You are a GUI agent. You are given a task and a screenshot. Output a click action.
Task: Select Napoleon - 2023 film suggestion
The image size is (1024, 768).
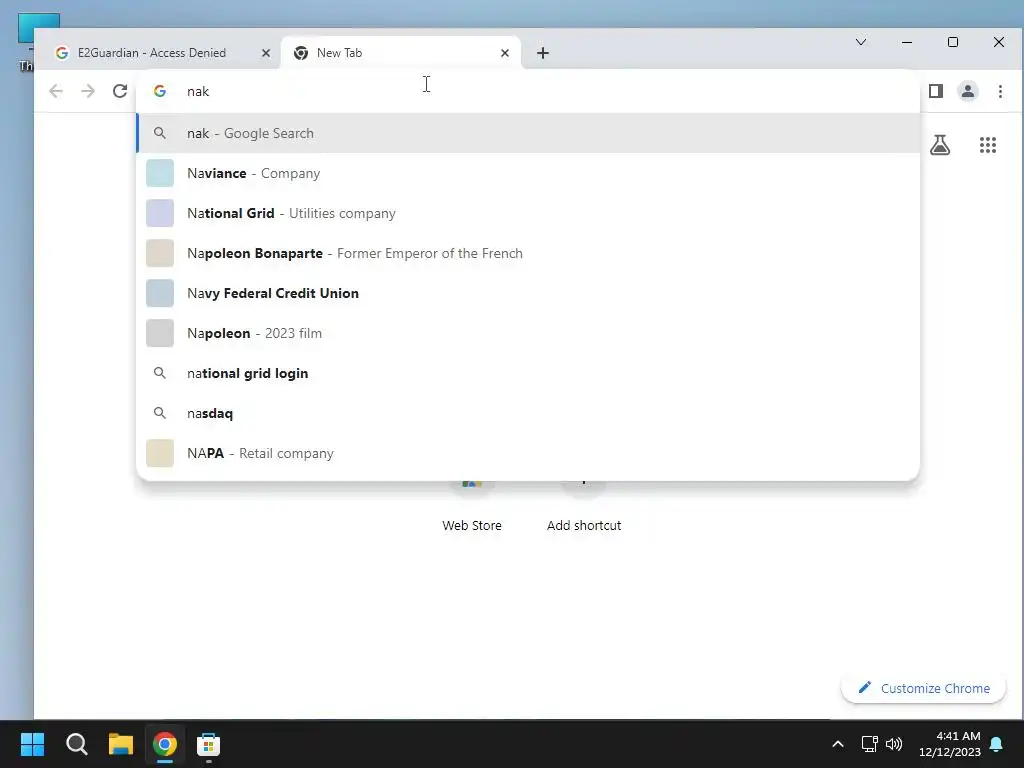528,333
